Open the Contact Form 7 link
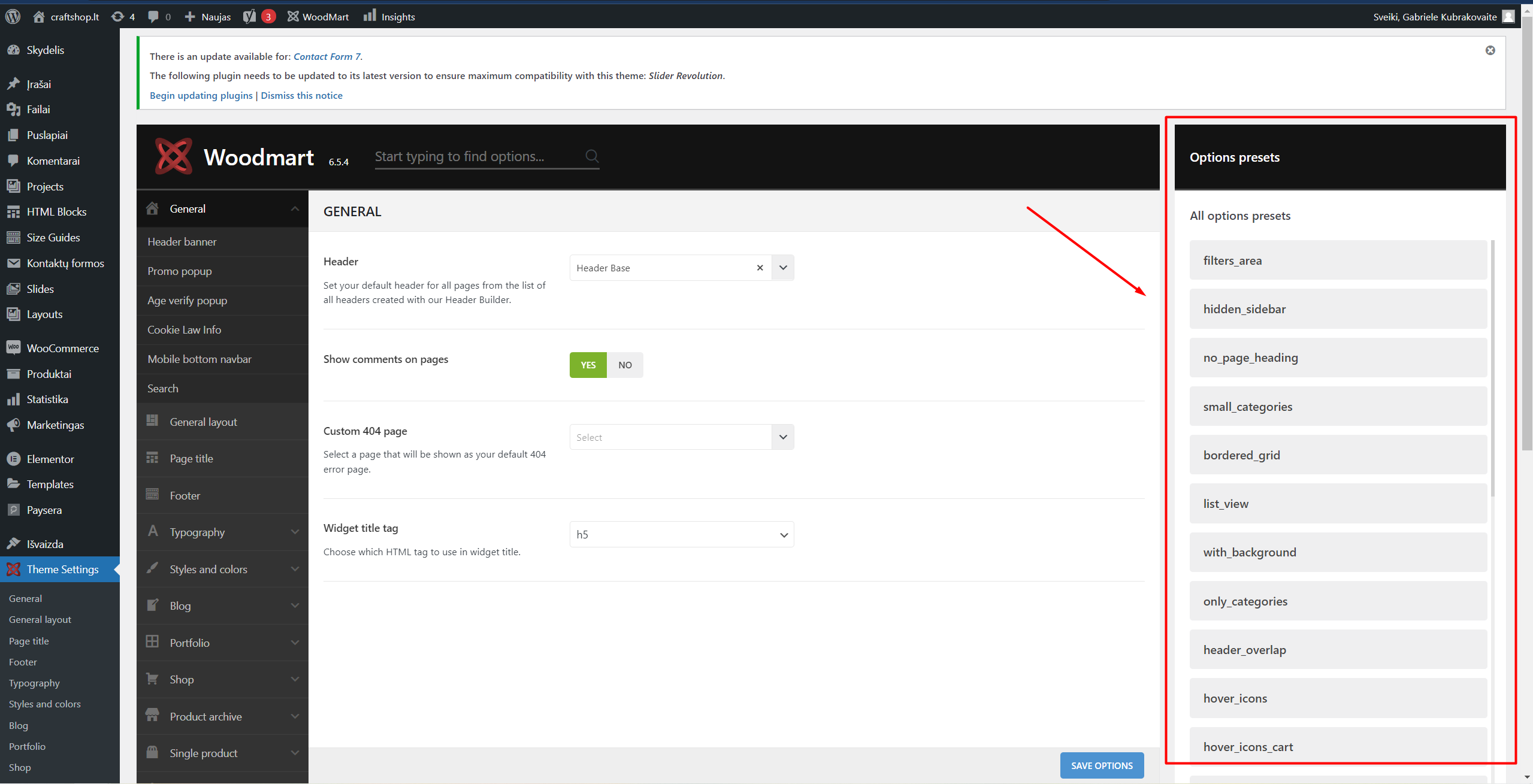The height and width of the screenshot is (784, 1533). (x=327, y=57)
